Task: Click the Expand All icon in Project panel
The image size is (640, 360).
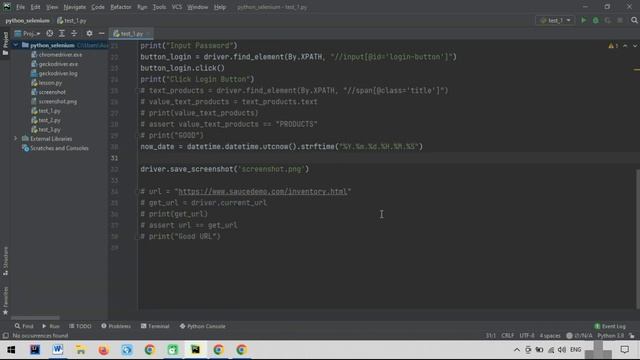Action: coord(62,33)
